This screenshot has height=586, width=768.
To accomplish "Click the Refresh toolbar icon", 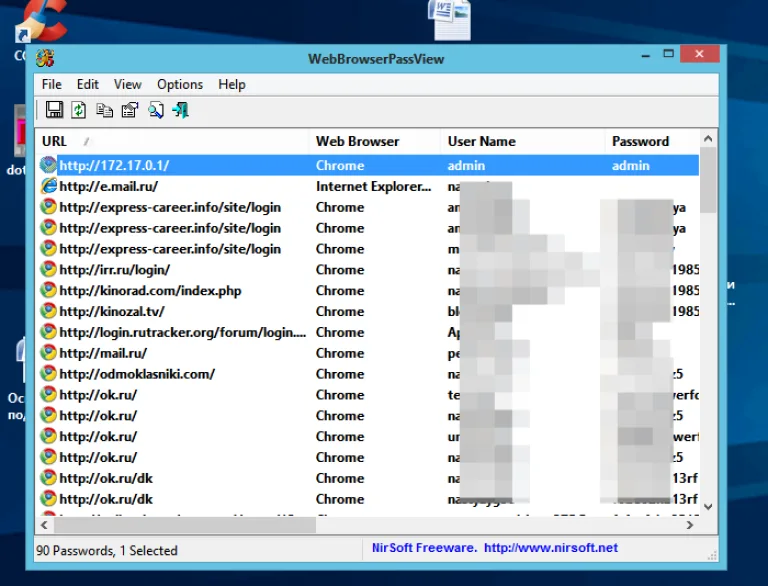I will tap(79, 110).
